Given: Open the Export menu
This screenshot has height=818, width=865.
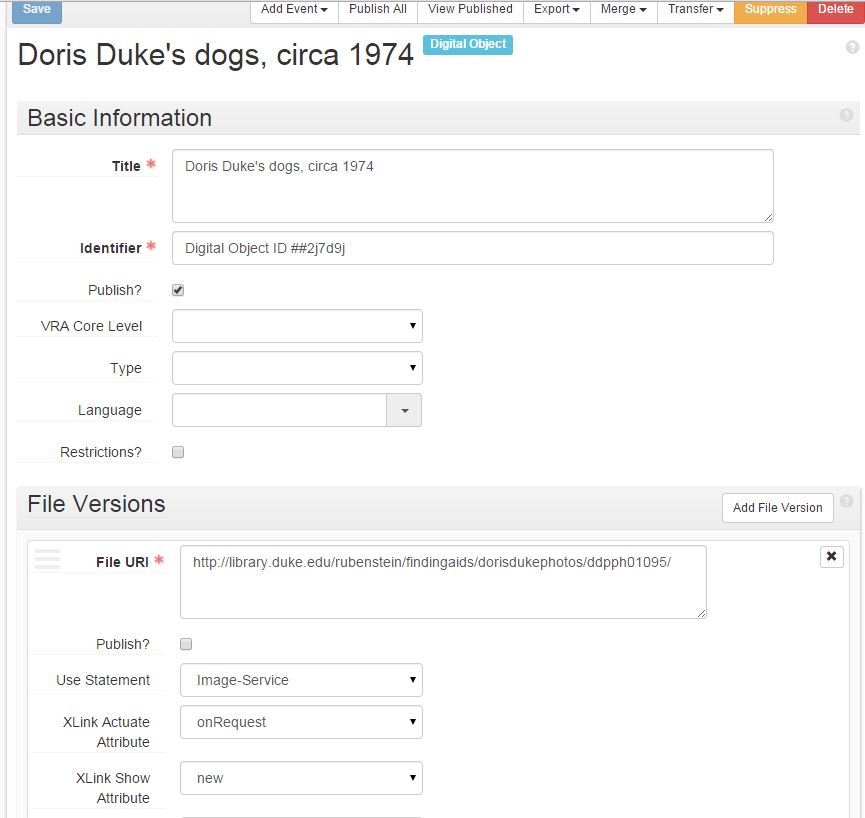Looking at the screenshot, I should (557, 10).
